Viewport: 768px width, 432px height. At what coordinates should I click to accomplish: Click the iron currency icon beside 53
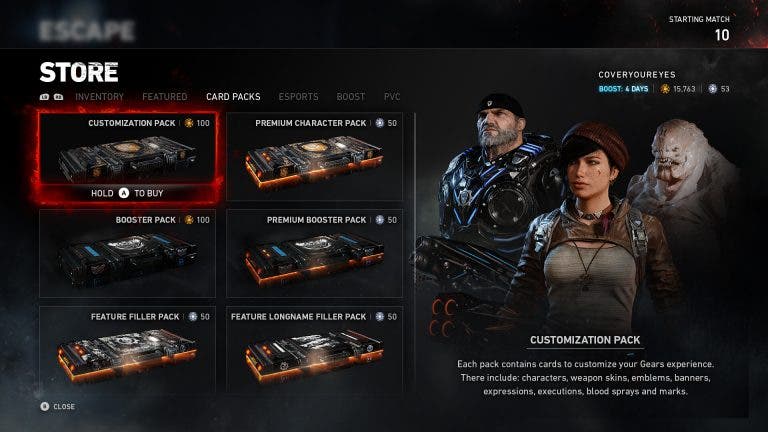tap(713, 89)
